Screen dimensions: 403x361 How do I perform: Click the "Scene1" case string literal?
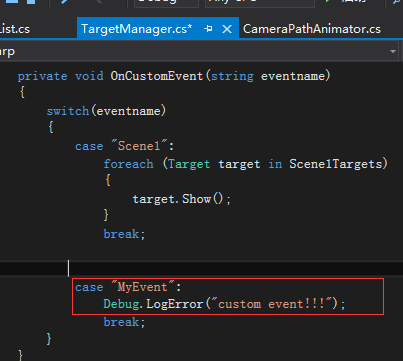pos(139,146)
